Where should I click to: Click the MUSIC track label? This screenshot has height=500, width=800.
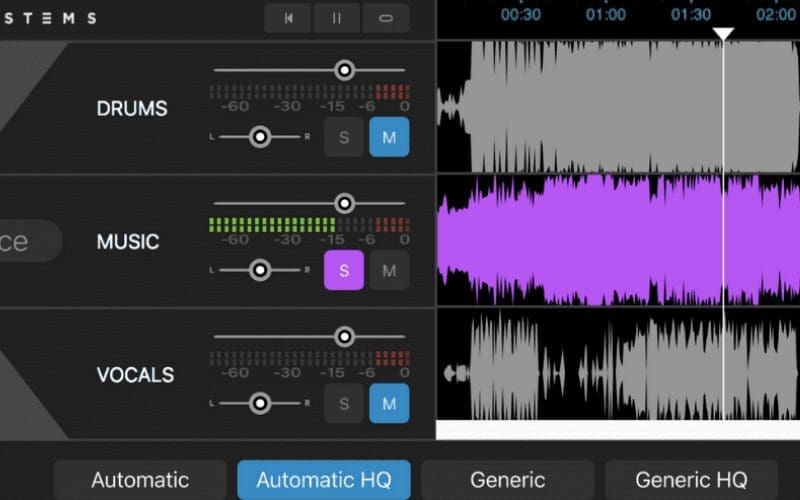[x=128, y=242]
